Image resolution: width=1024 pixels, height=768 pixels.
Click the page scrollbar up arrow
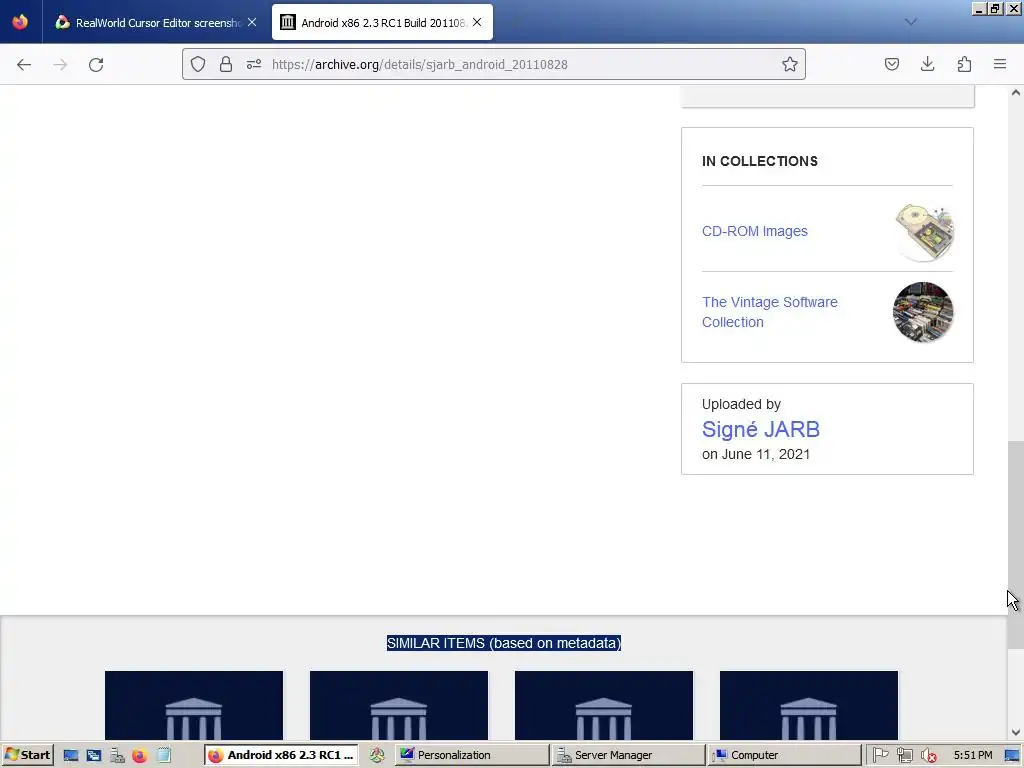[1016, 93]
